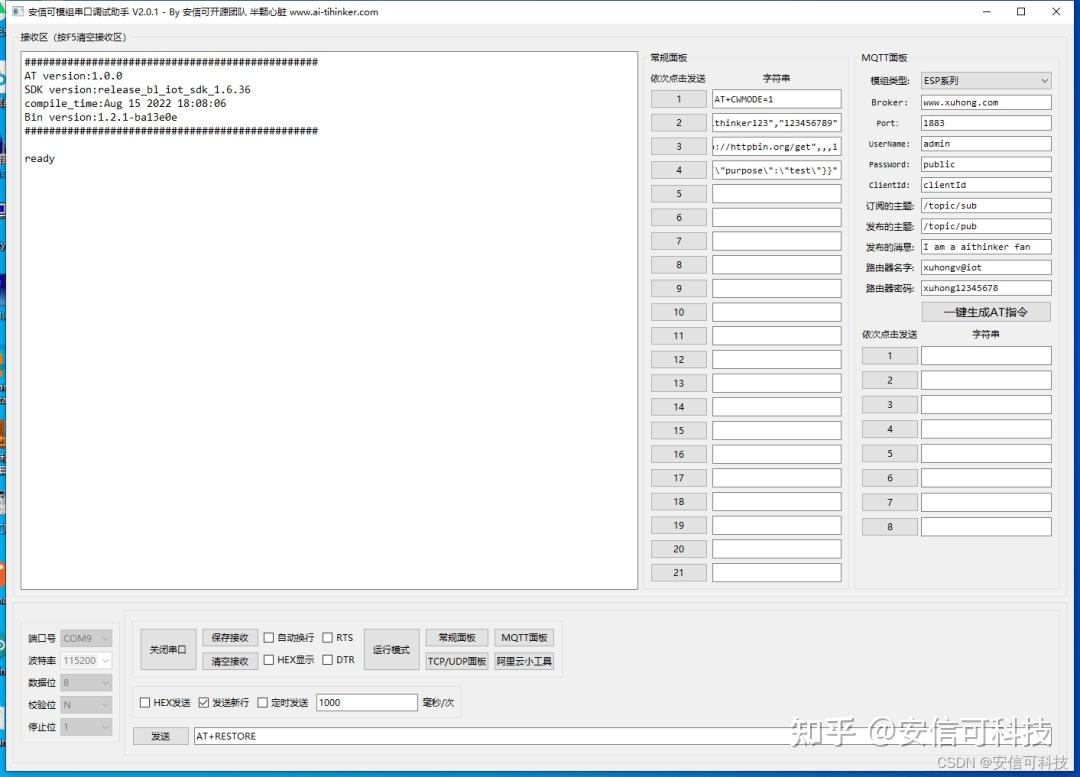Click the application icon in the title bar
This screenshot has height=777, width=1080.
coord(15,11)
